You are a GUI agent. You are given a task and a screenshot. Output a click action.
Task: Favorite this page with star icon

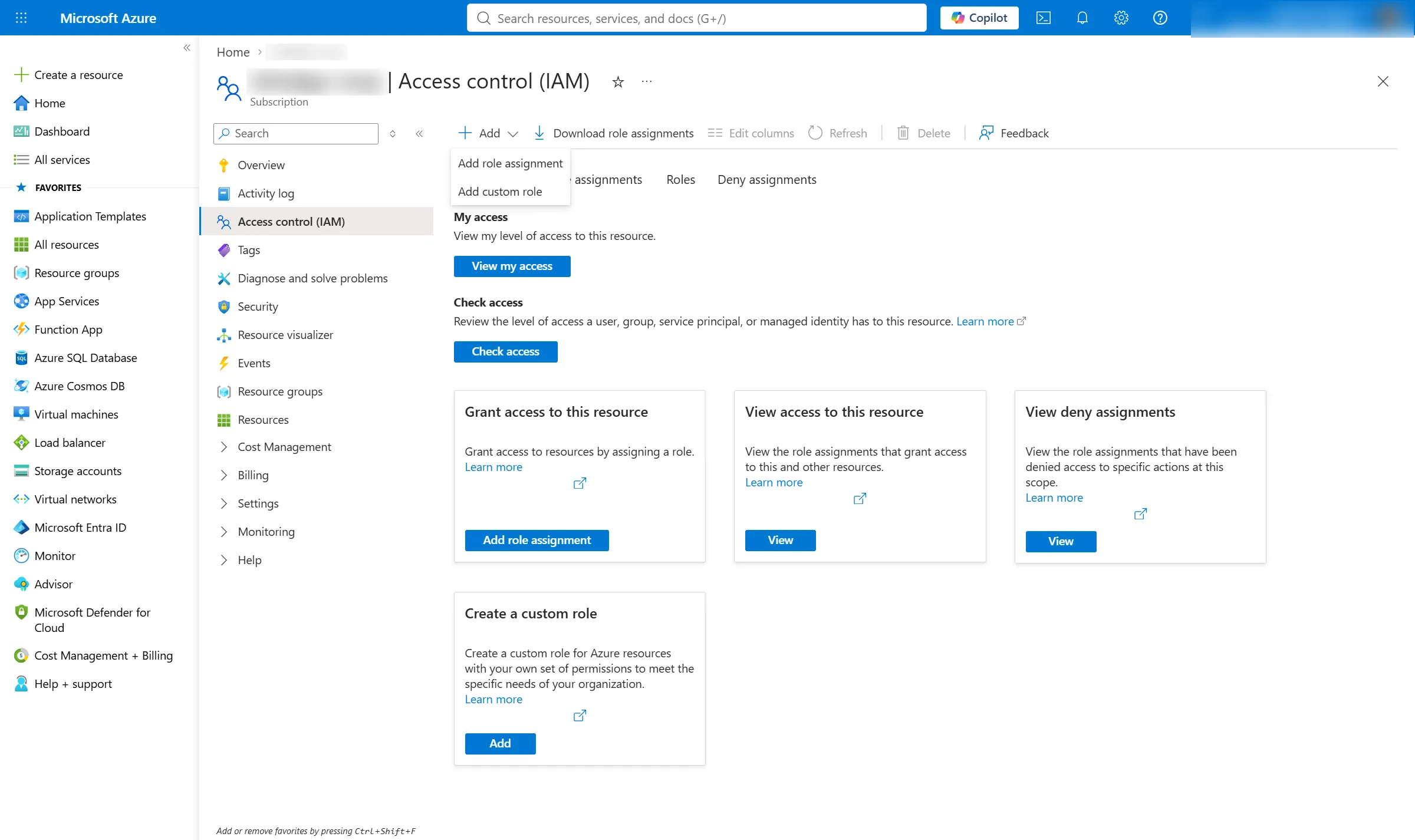[618, 82]
